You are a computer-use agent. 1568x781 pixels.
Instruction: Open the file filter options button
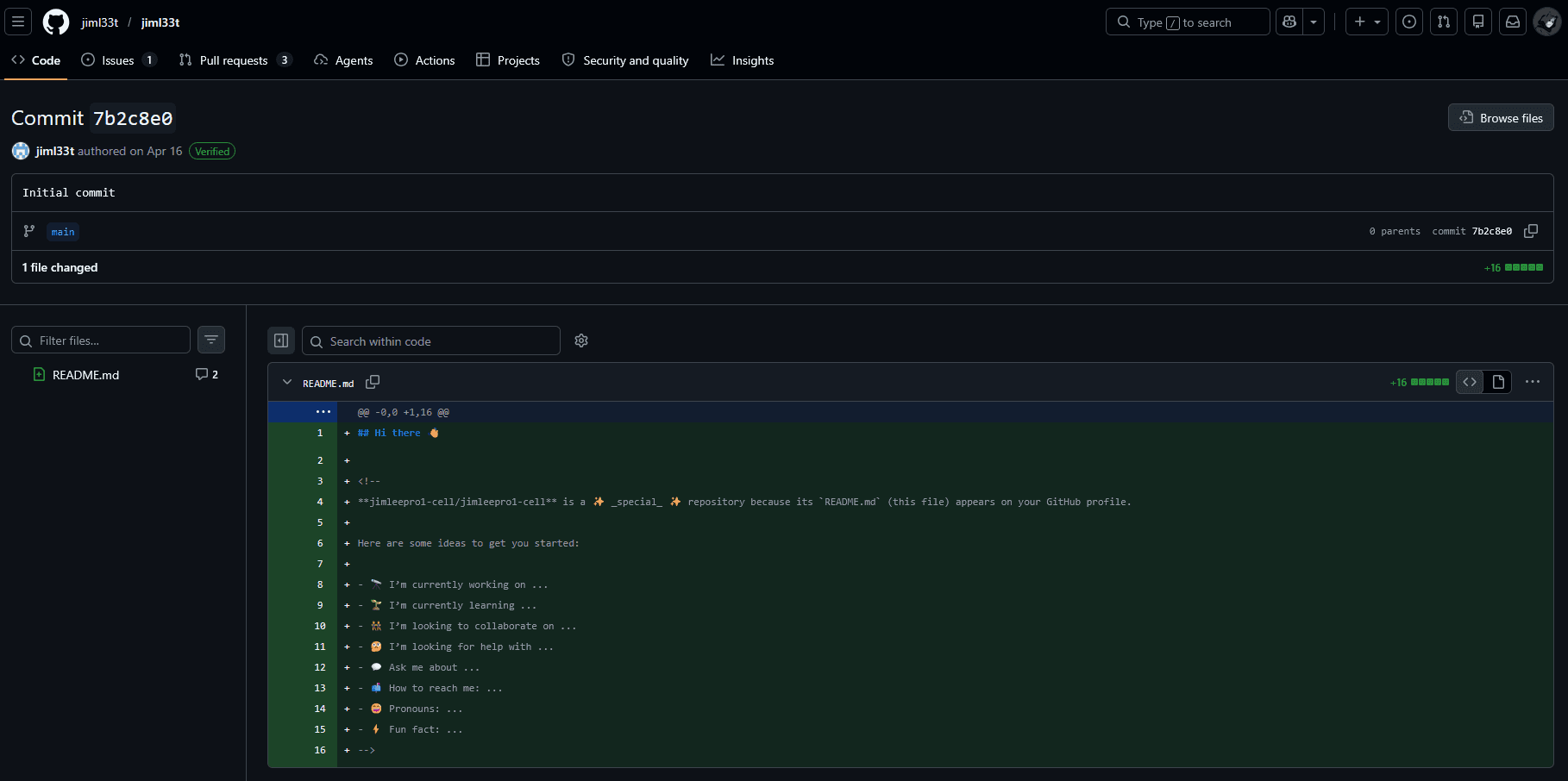(211, 340)
